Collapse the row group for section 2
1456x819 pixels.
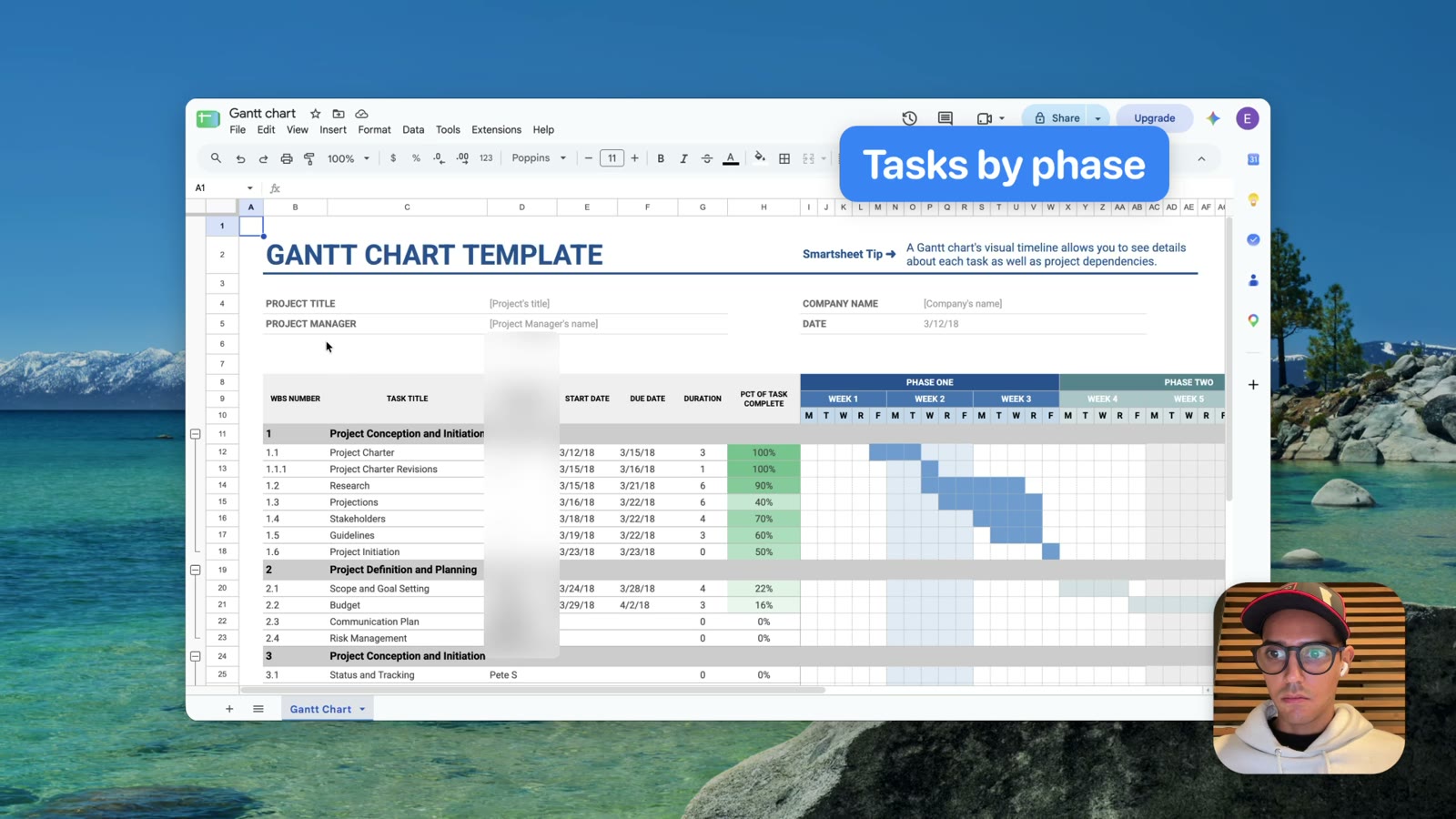(x=196, y=570)
